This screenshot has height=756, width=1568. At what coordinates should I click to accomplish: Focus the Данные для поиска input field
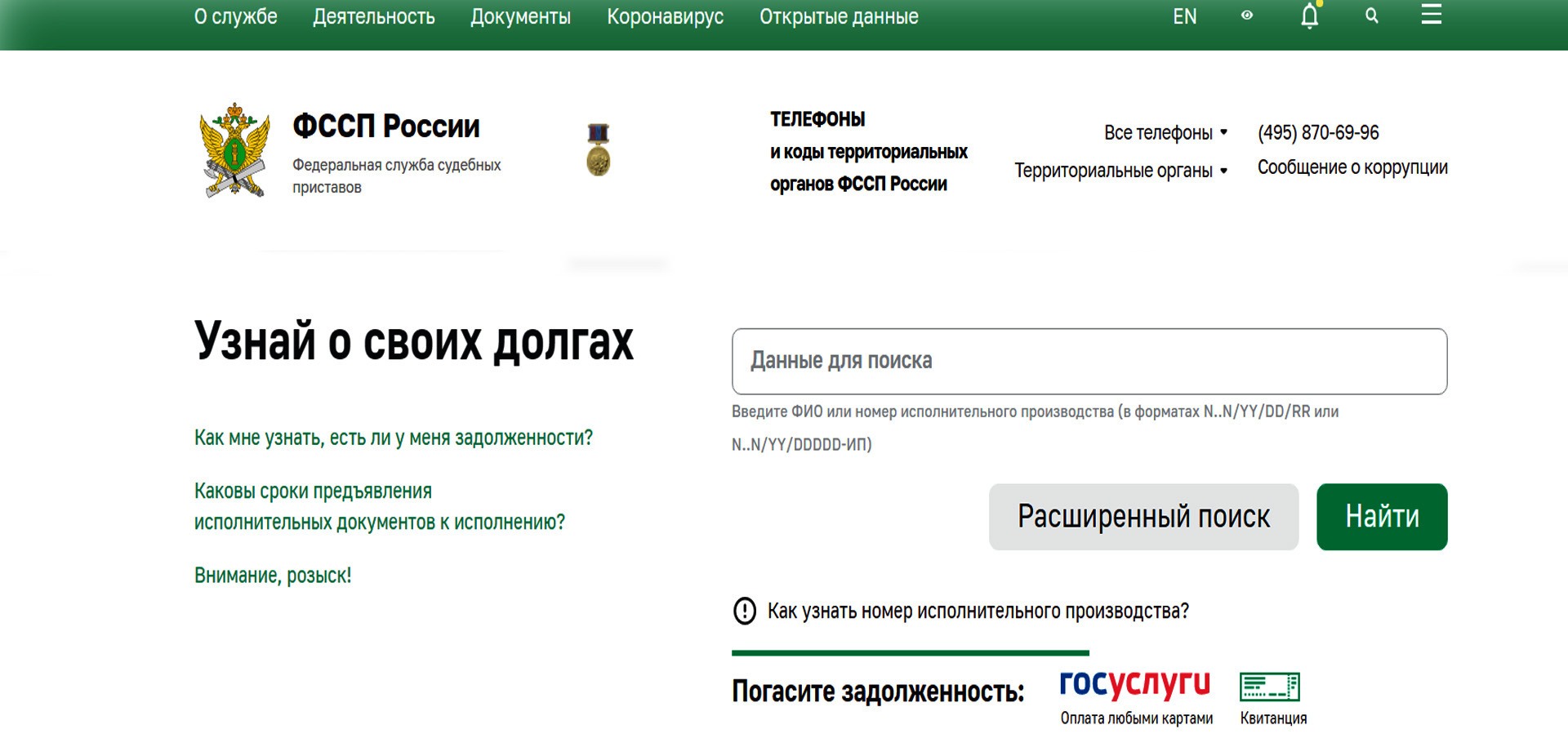tap(1089, 361)
